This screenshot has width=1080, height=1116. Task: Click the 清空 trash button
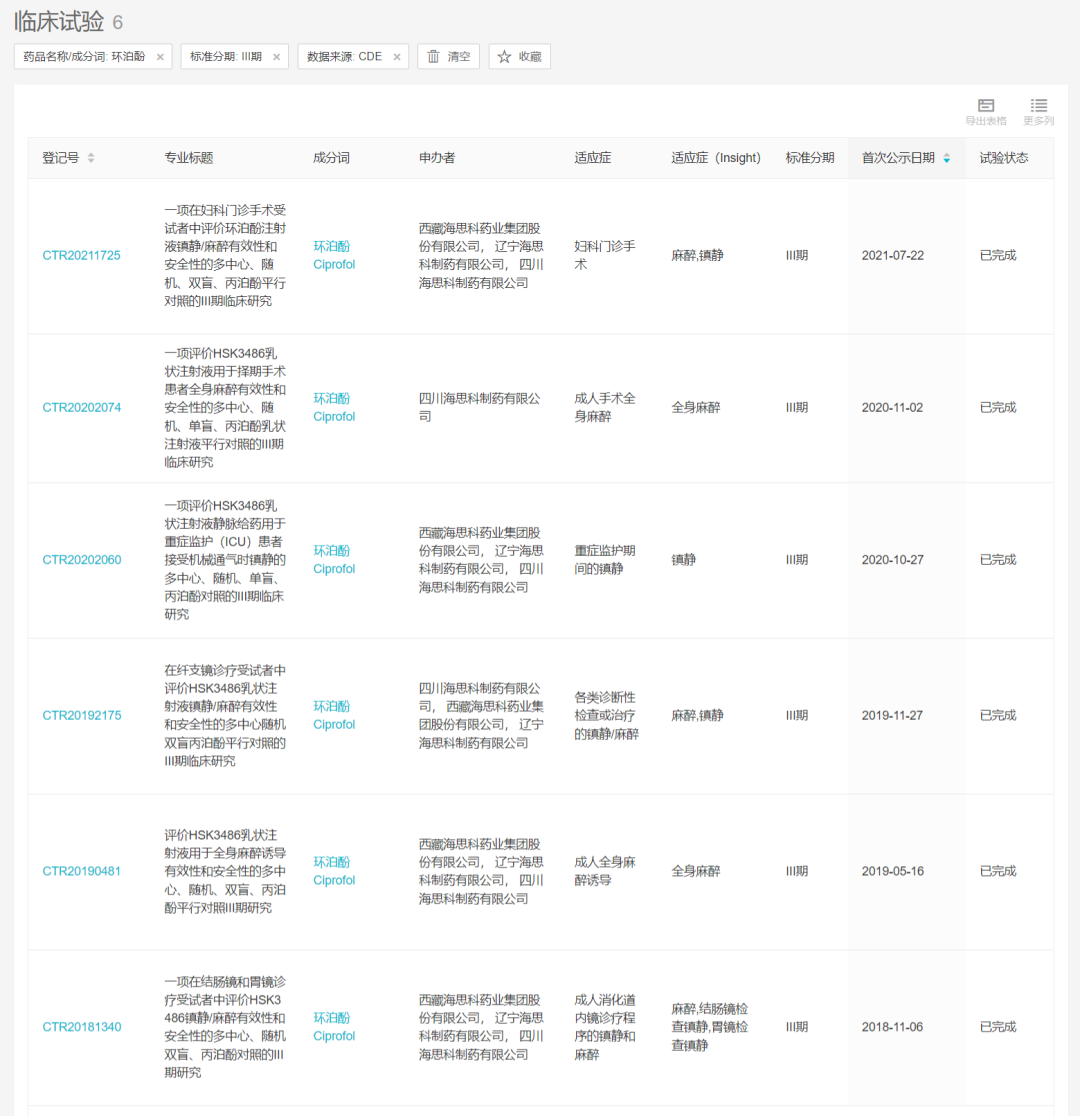[x=449, y=57]
